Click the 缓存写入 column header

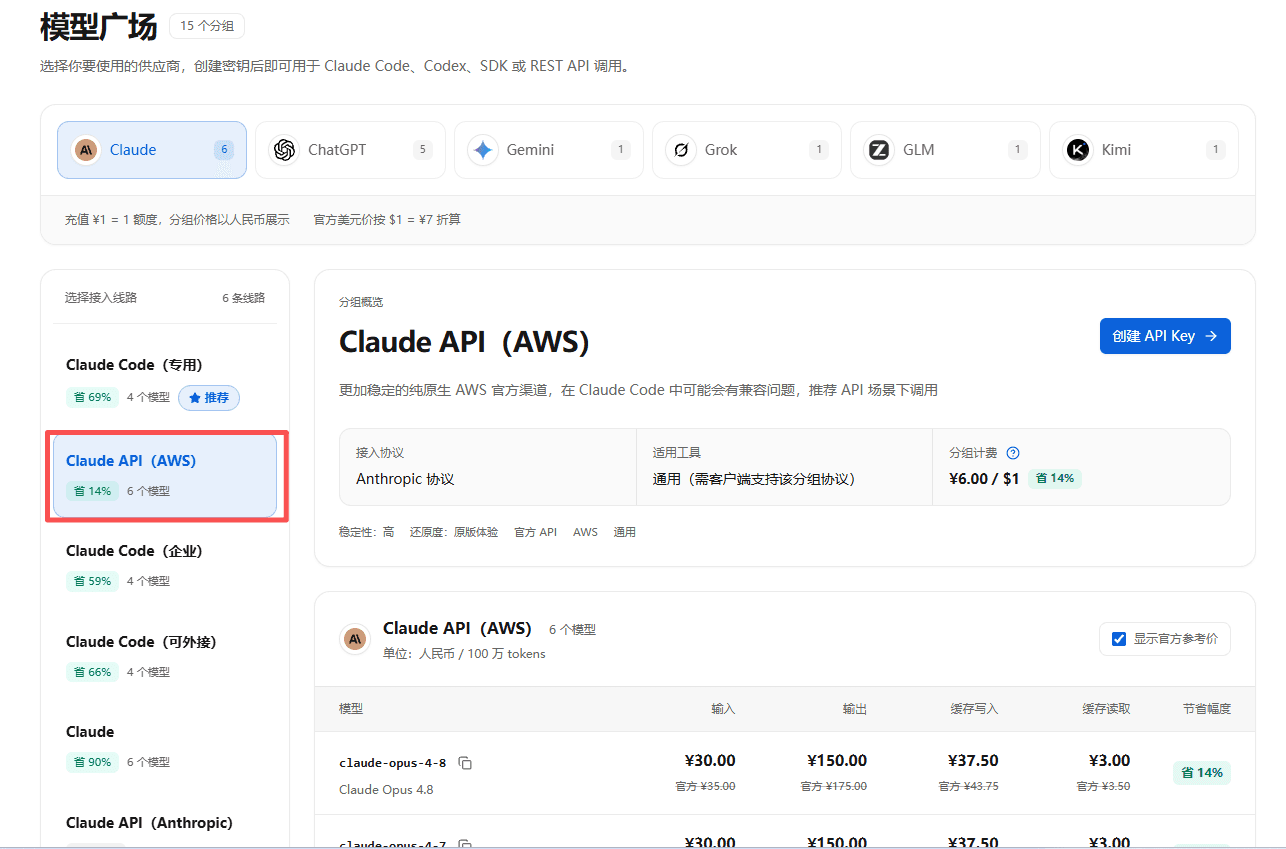coord(974,709)
